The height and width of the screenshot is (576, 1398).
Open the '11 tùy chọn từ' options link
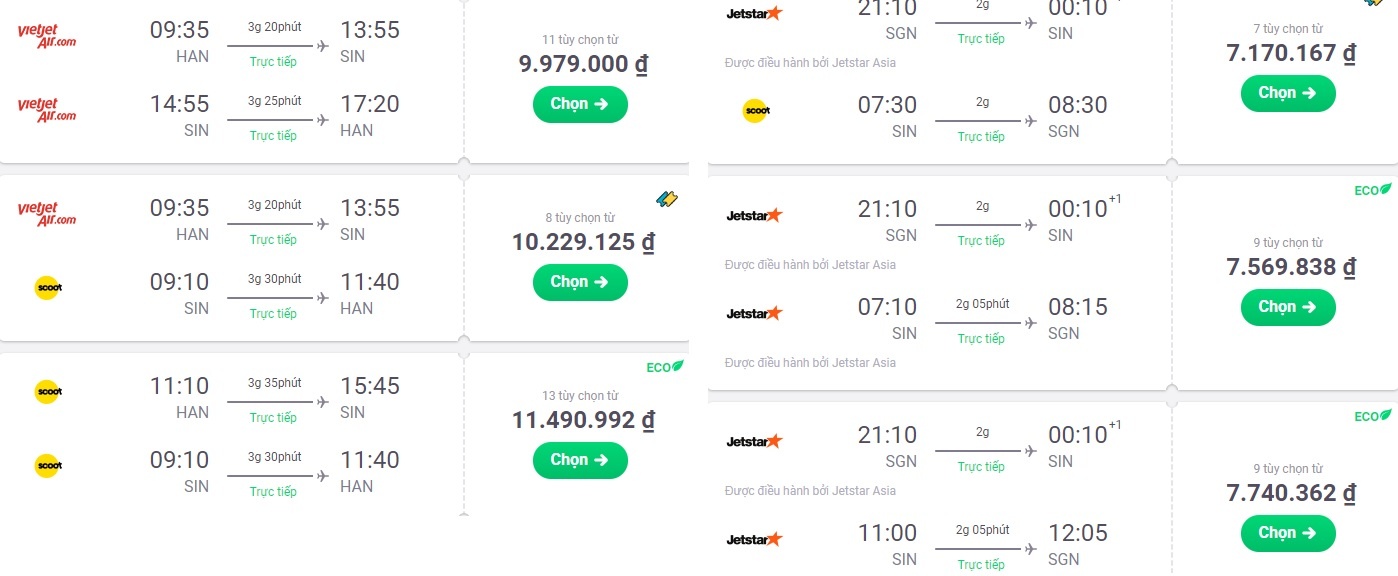click(580, 40)
